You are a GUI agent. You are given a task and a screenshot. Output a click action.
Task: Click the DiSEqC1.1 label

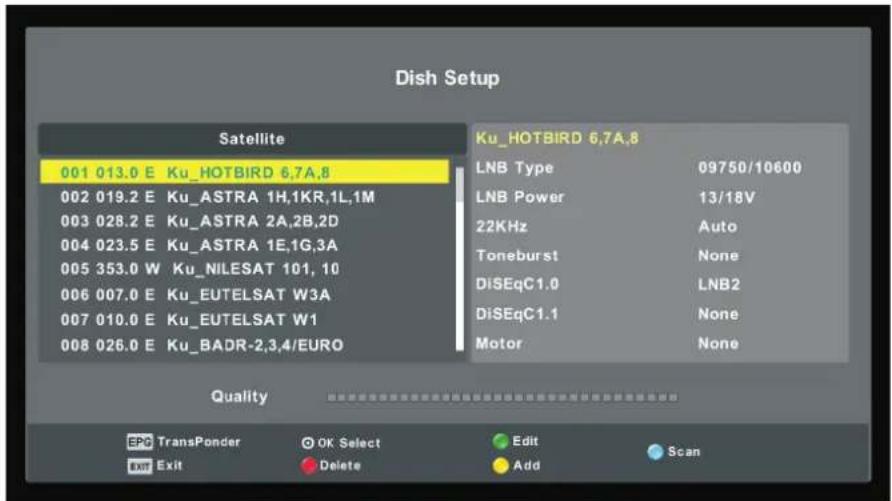click(517, 314)
